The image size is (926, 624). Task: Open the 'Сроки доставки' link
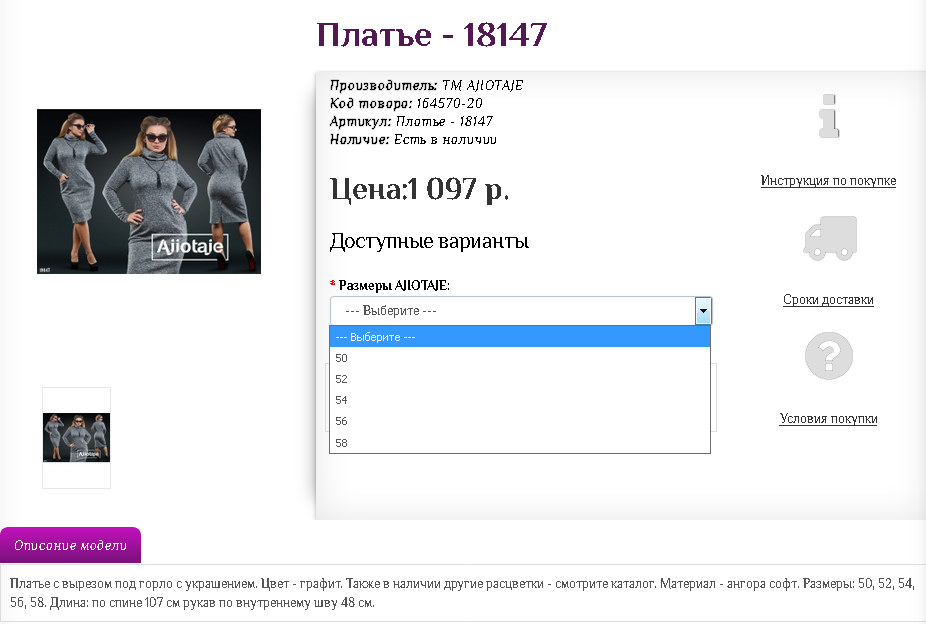coord(828,300)
